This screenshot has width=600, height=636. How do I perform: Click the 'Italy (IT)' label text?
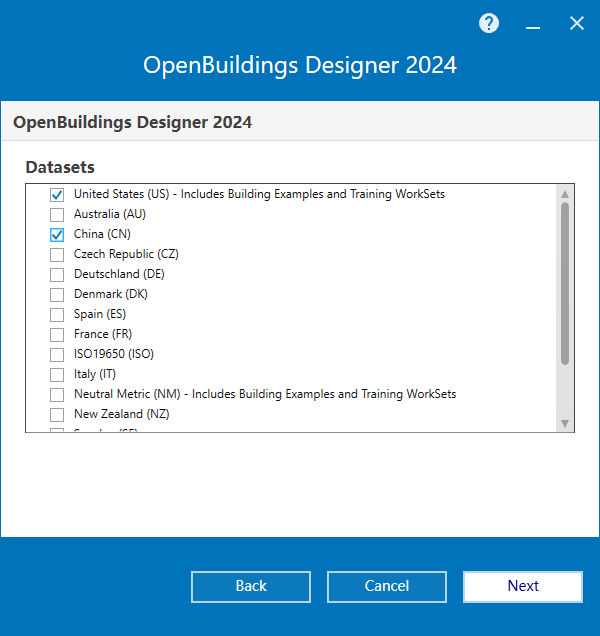pos(95,374)
